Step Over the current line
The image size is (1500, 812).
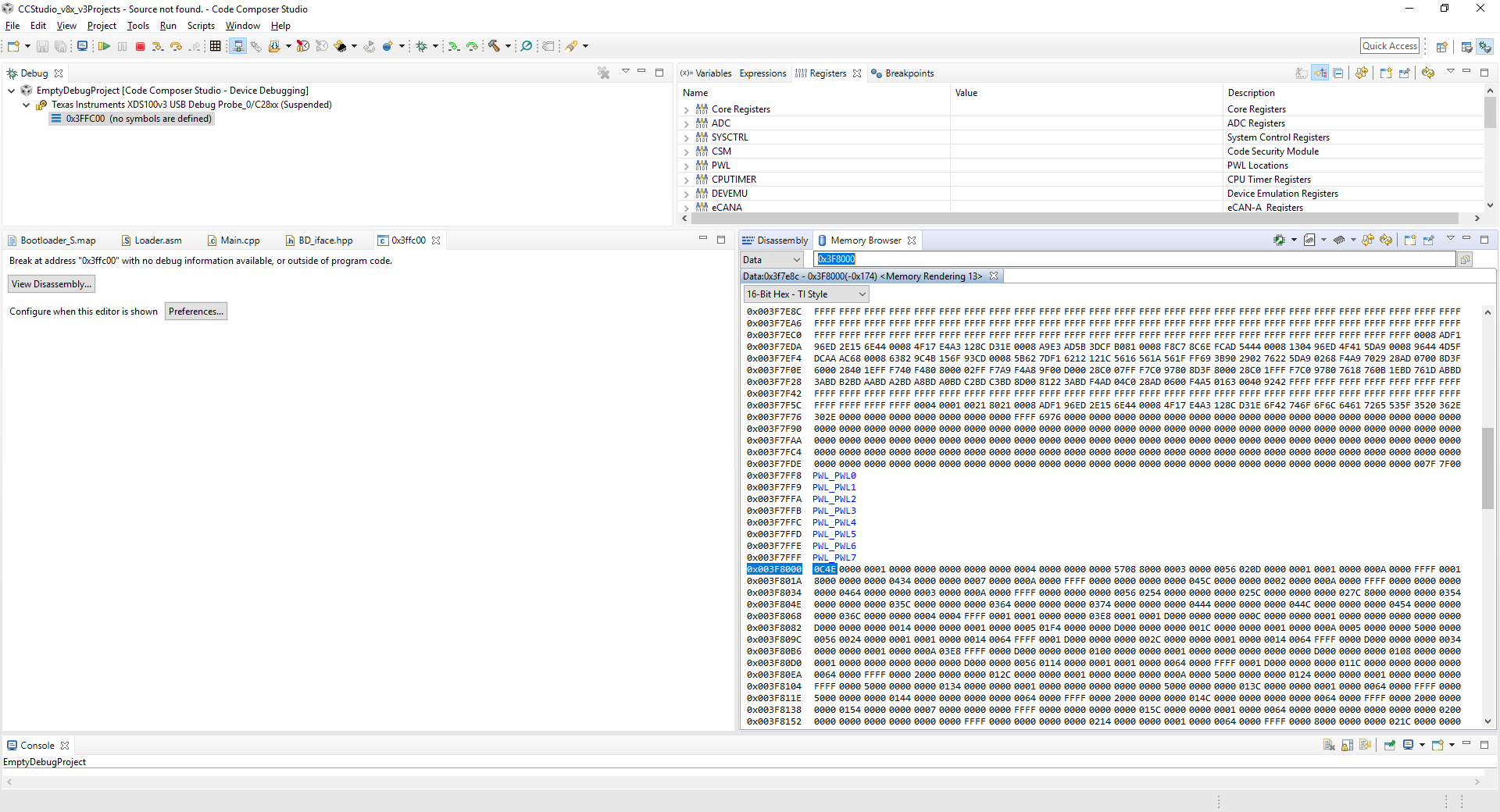(177, 46)
